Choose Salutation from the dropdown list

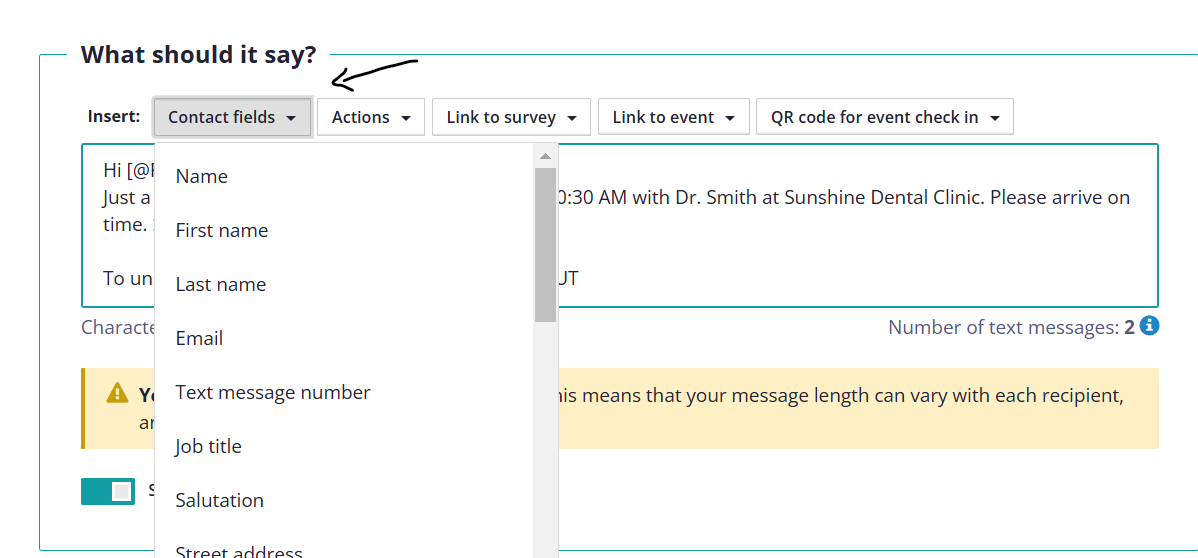pos(344,500)
